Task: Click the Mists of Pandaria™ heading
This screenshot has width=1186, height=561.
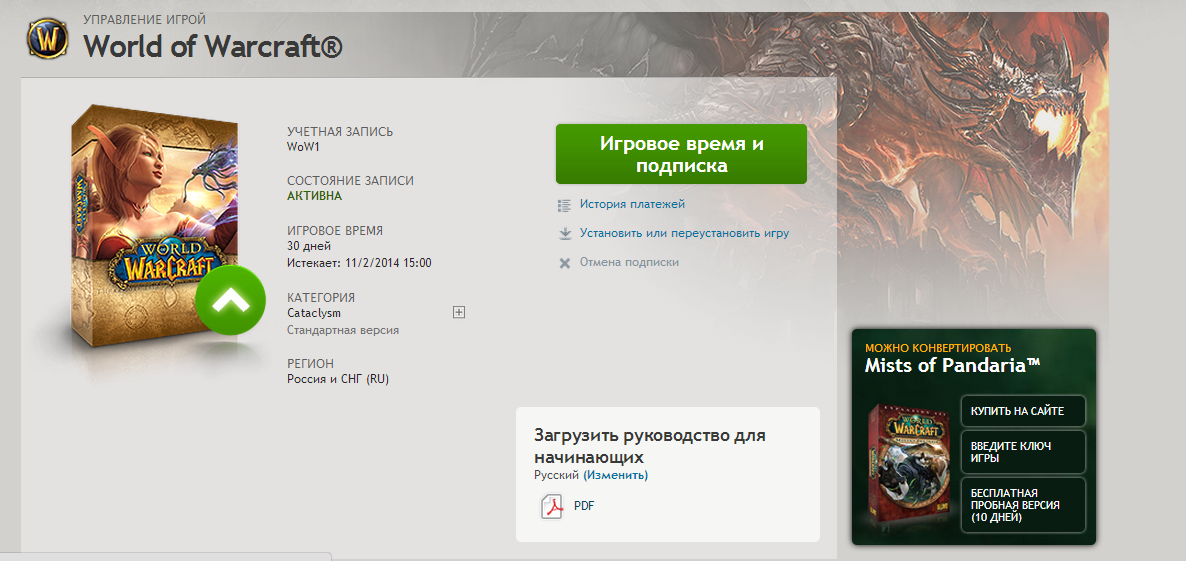Action: click(952, 366)
